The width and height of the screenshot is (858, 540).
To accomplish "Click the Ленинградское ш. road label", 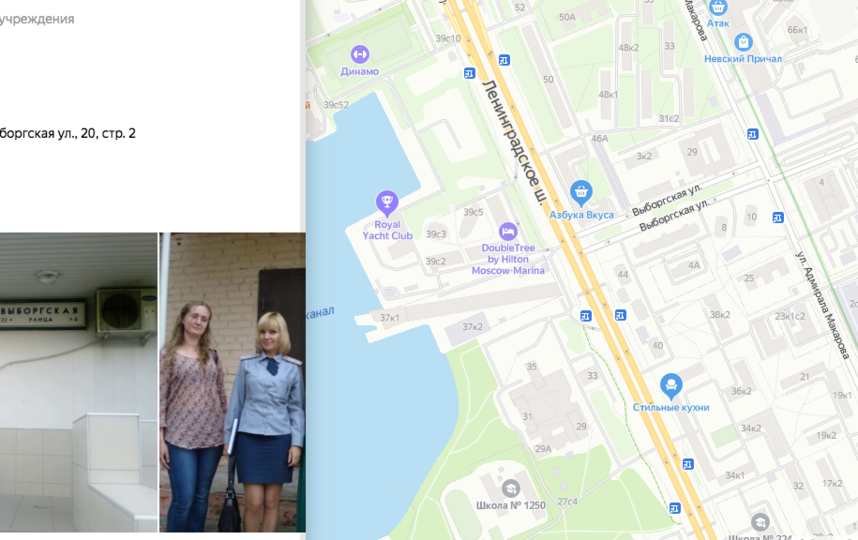I will click(x=513, y=143).
